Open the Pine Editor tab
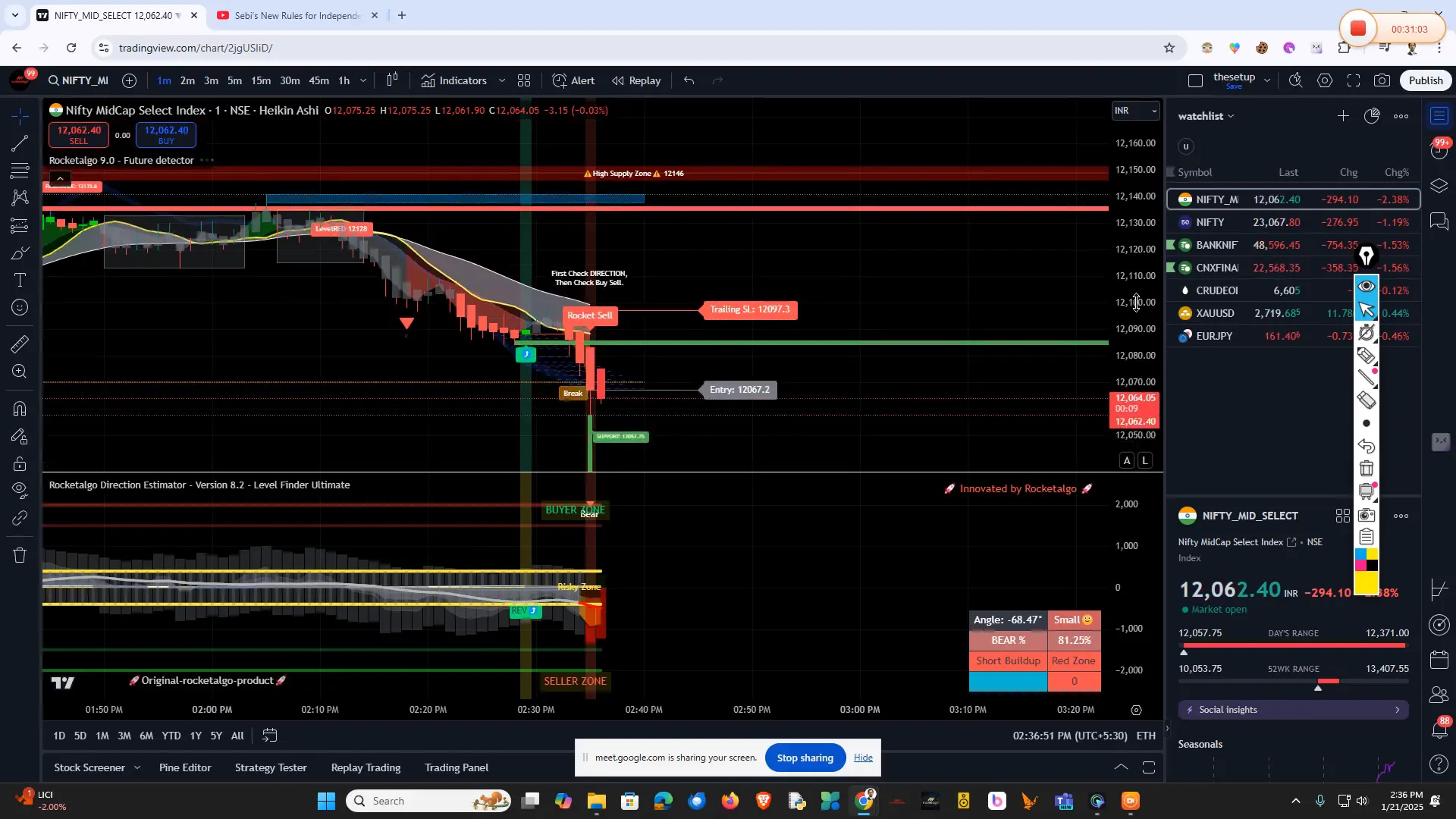This screenshot has height=819, width=1456. click(x=185, y=767)
